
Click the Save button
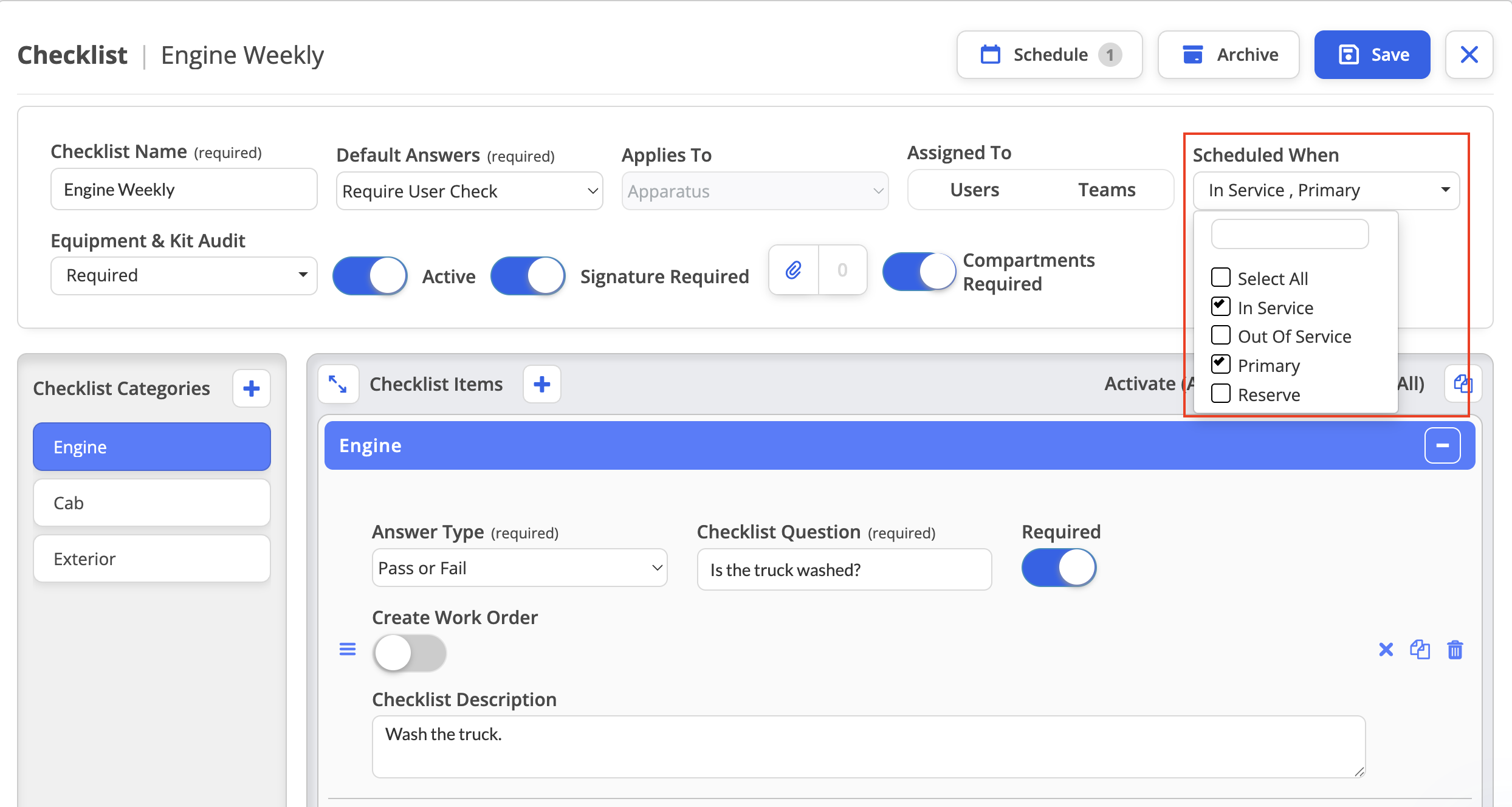point(1372,55)
